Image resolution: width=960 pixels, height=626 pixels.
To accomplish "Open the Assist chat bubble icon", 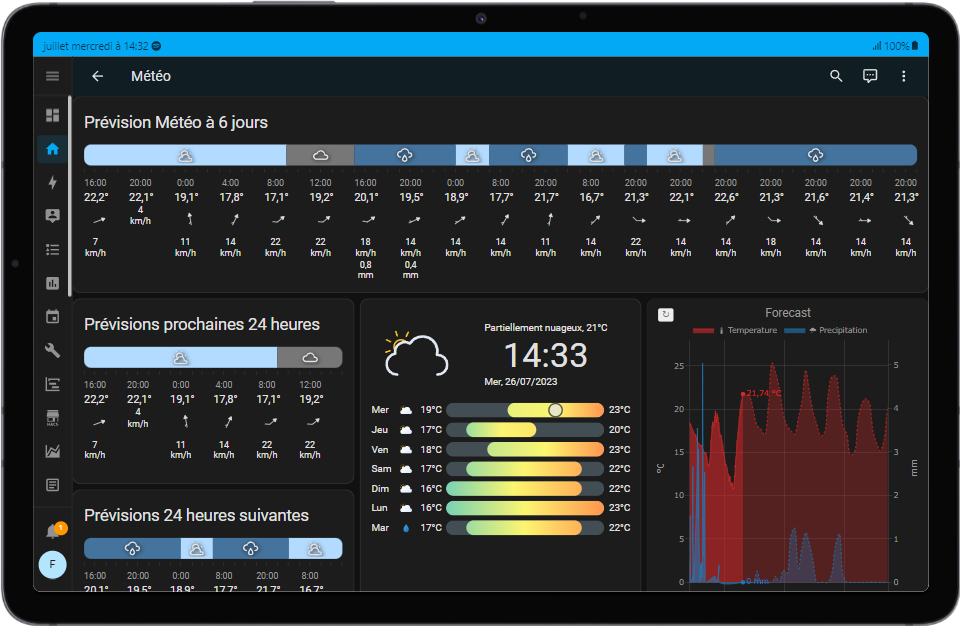I will click(870, 76).
